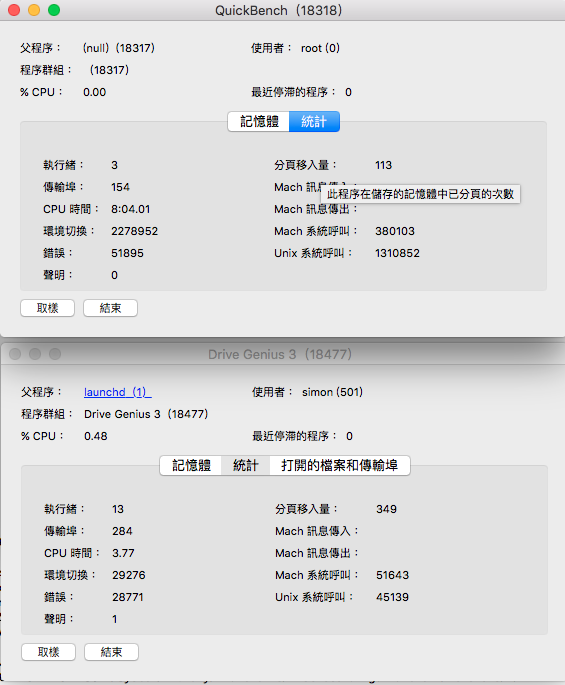
Task: Click the Unix 系統呼叫 value 1310852
Action: tap(397, 253)
